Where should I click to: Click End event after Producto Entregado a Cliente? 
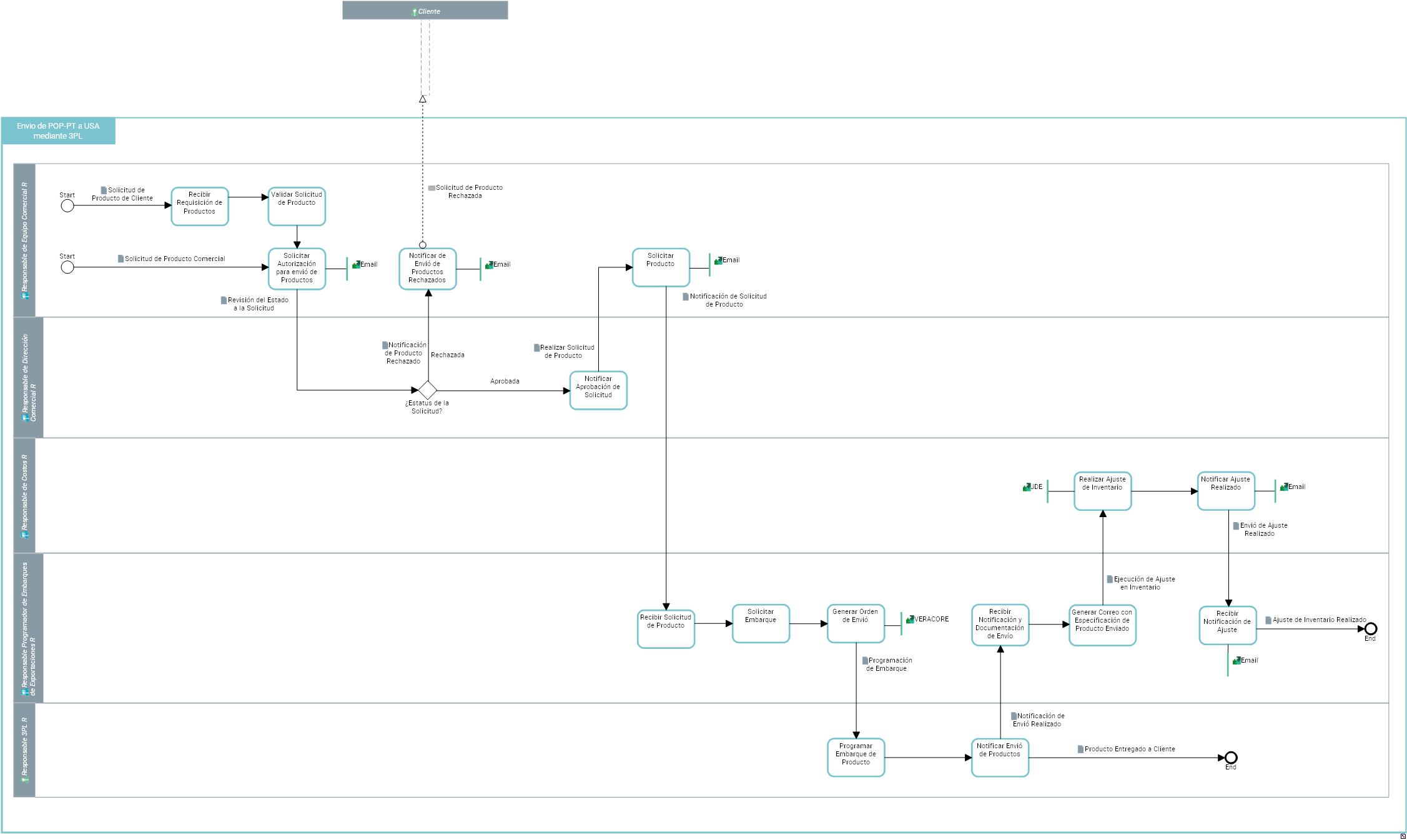1231,758
